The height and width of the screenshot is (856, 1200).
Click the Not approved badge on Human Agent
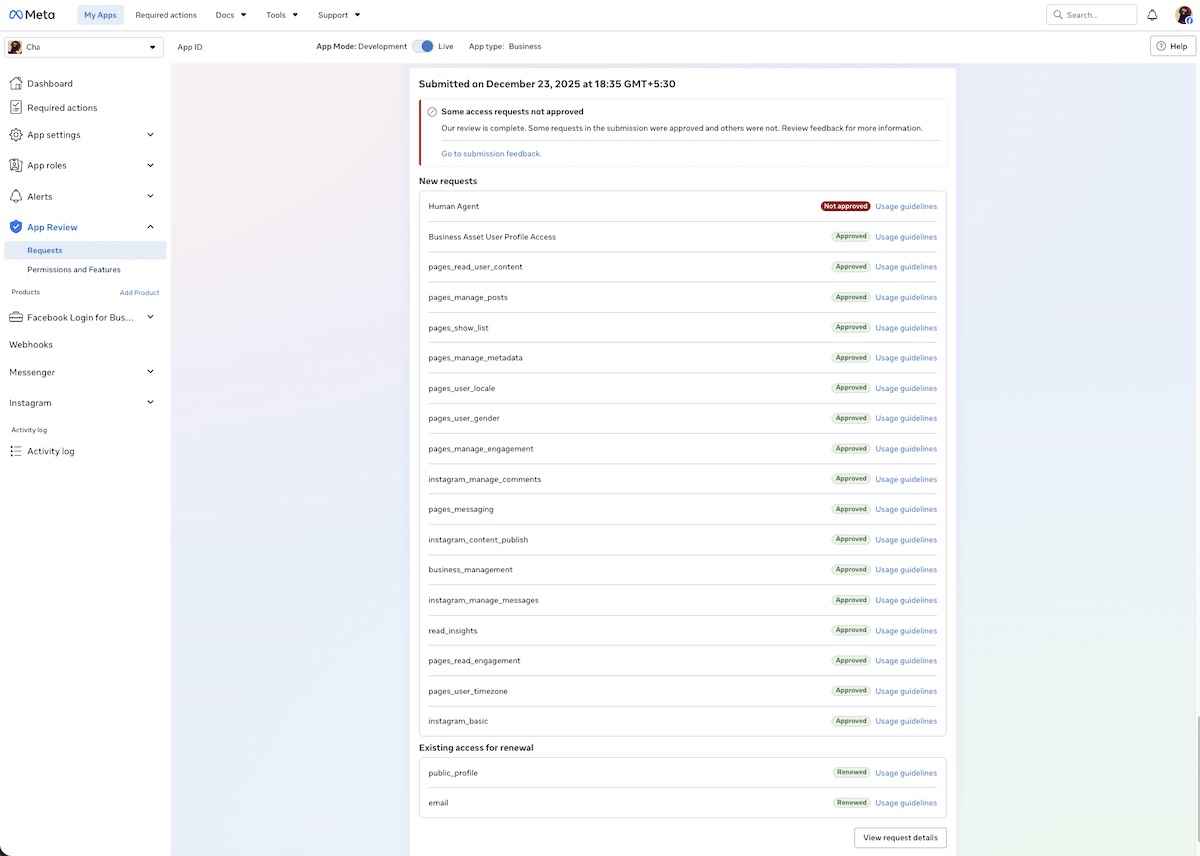point(845,206)
